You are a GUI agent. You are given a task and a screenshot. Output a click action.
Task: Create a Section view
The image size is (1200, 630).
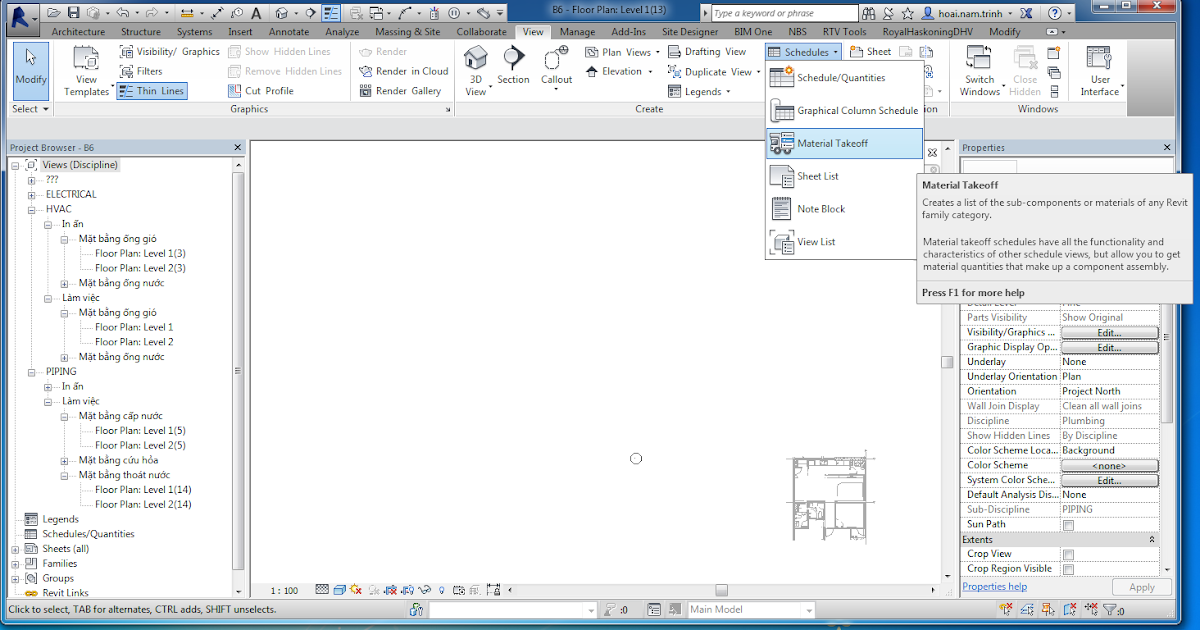513,62
